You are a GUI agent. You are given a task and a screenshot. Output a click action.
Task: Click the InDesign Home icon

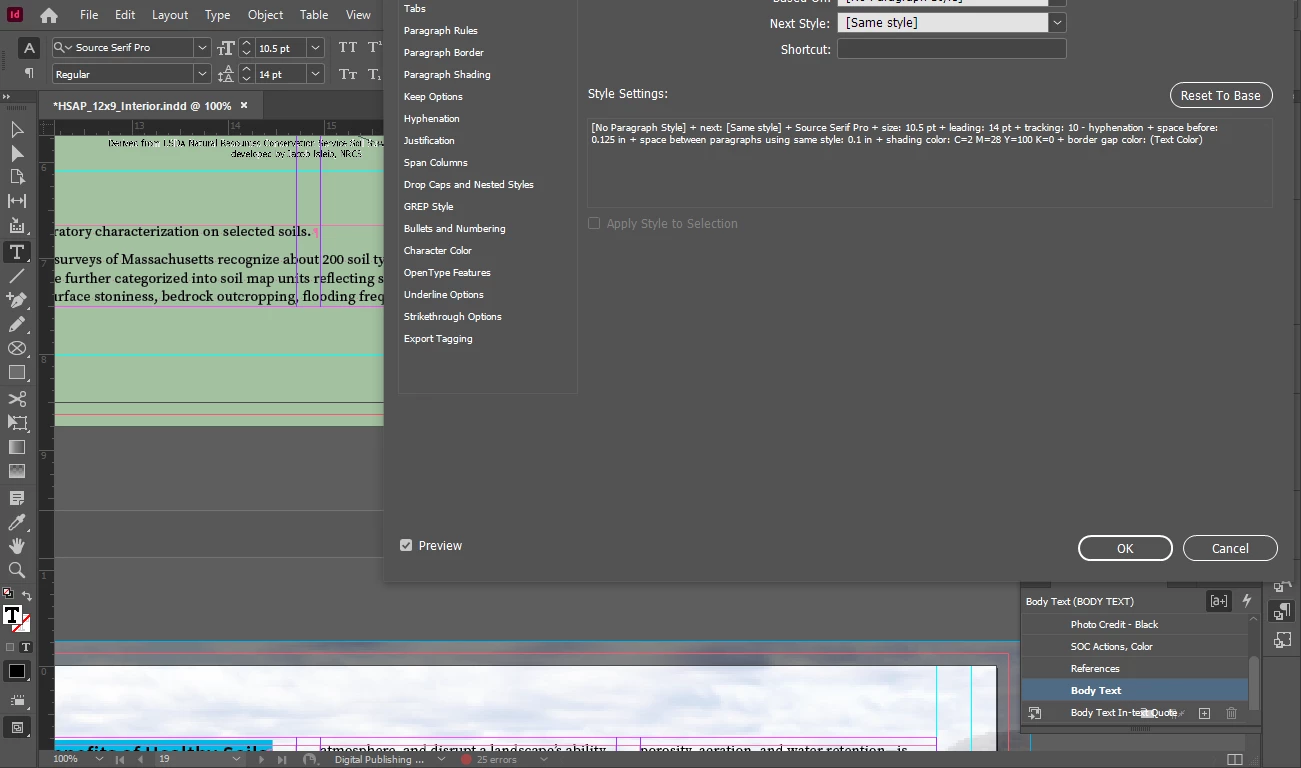[48, 15]
